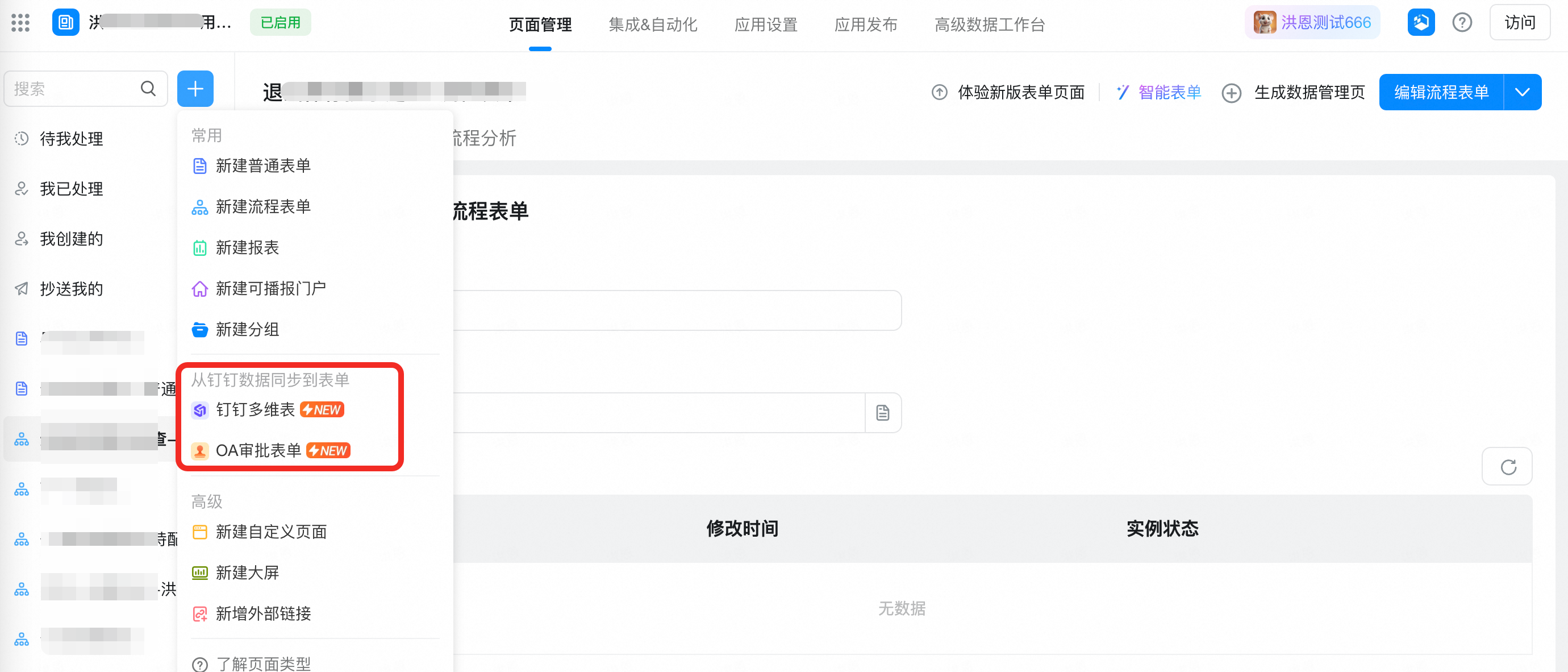Screen dimensions: 1568x672
Task: Click the 新建自定义页面 window icon
Action: tap(199, 532)
